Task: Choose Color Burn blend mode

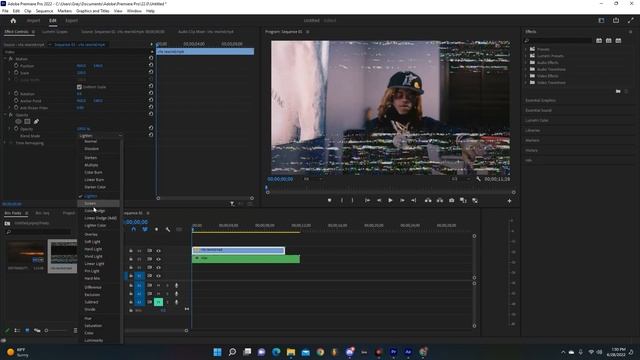Action: (x=93, y=172)
